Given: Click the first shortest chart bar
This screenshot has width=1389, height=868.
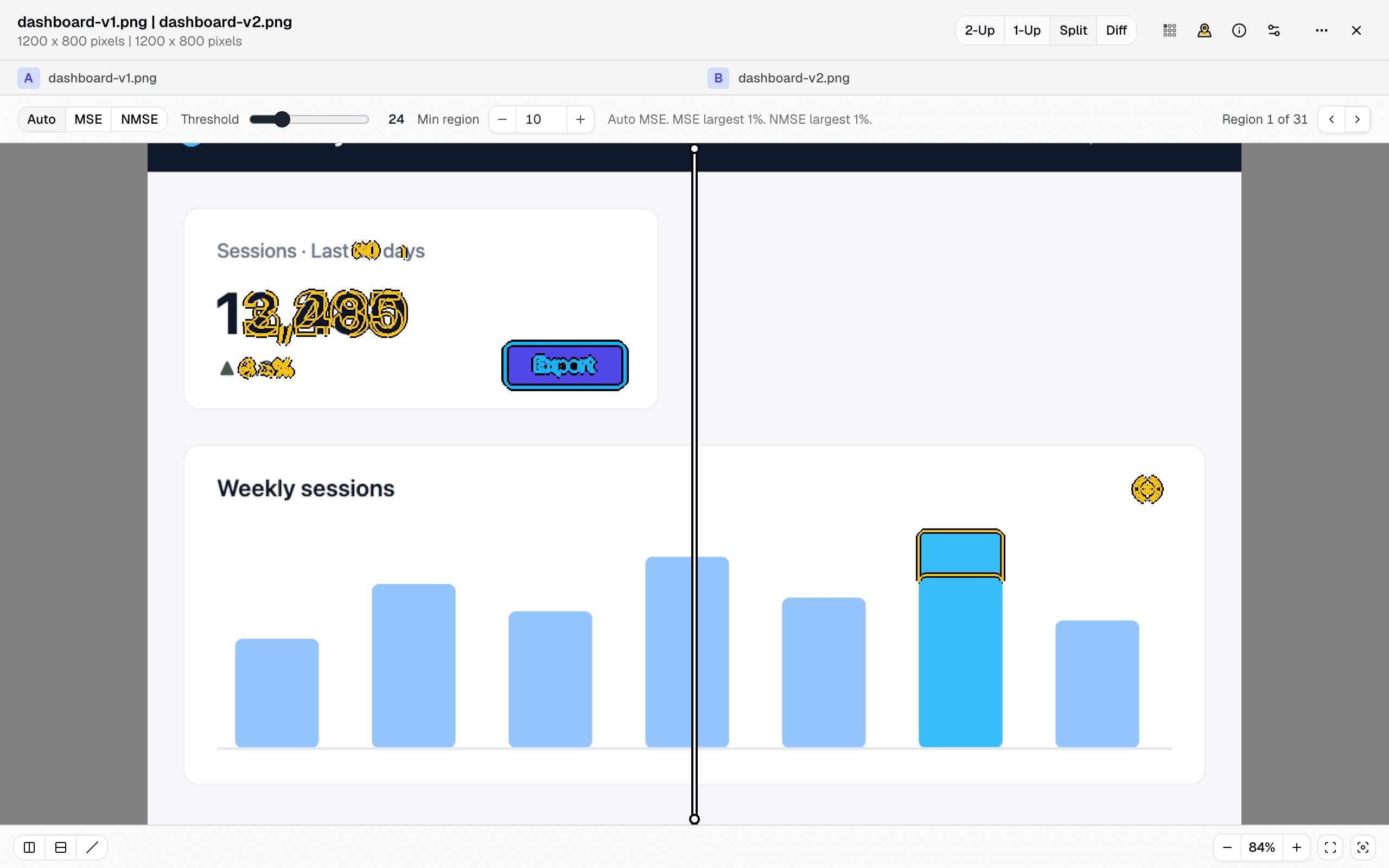Looking at the screenshot, I should pyautogui.click(x=277, y=693).
